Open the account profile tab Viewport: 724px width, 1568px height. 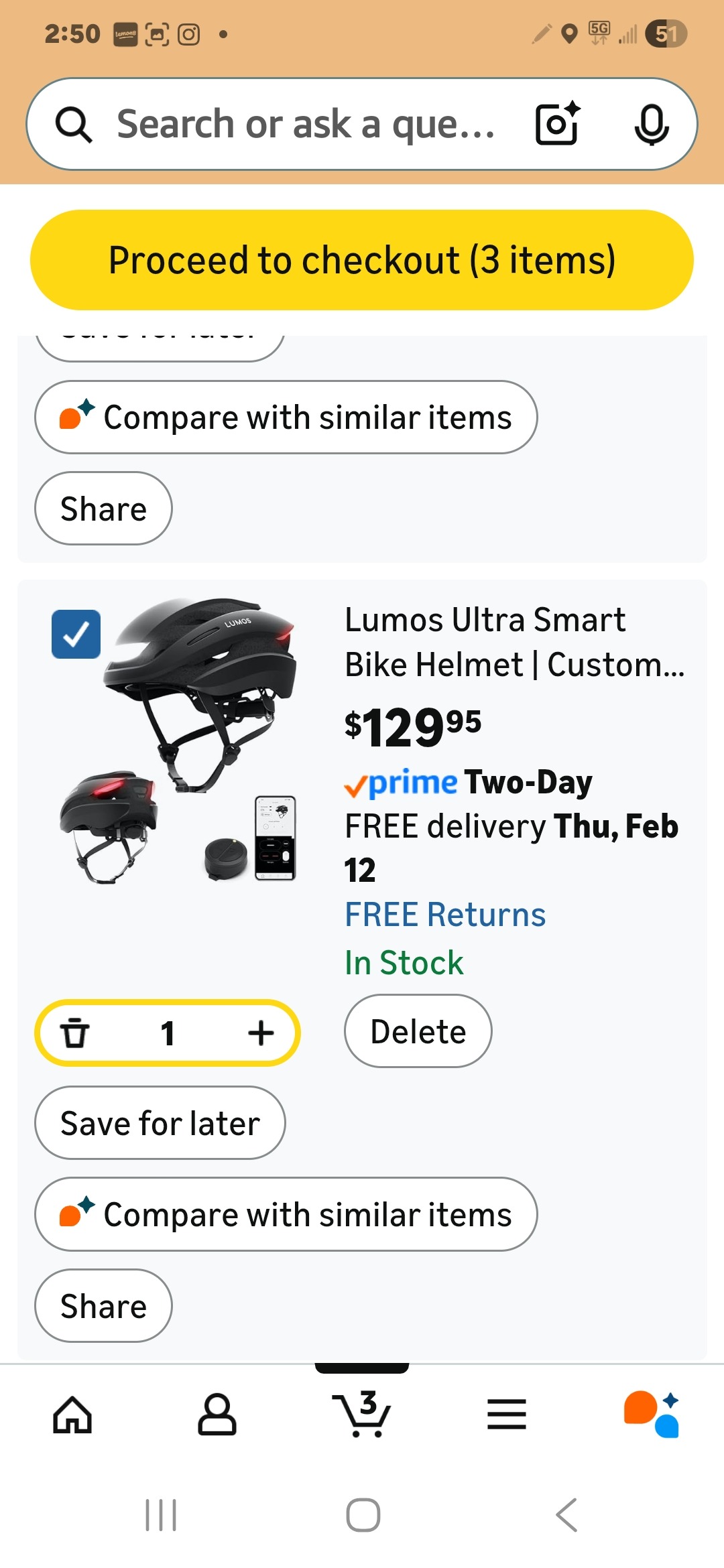point(217,1415)
